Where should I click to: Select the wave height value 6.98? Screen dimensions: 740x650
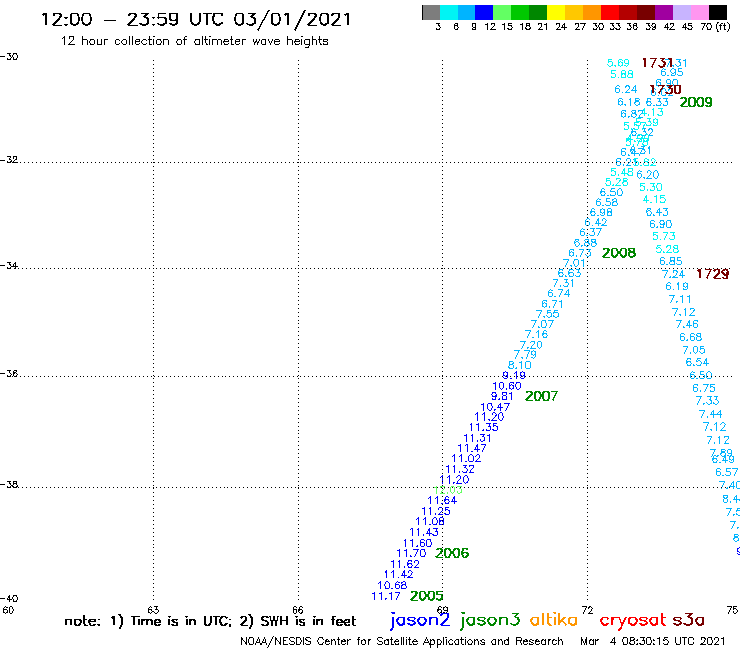pyautogui.click(x=601, y=212)
